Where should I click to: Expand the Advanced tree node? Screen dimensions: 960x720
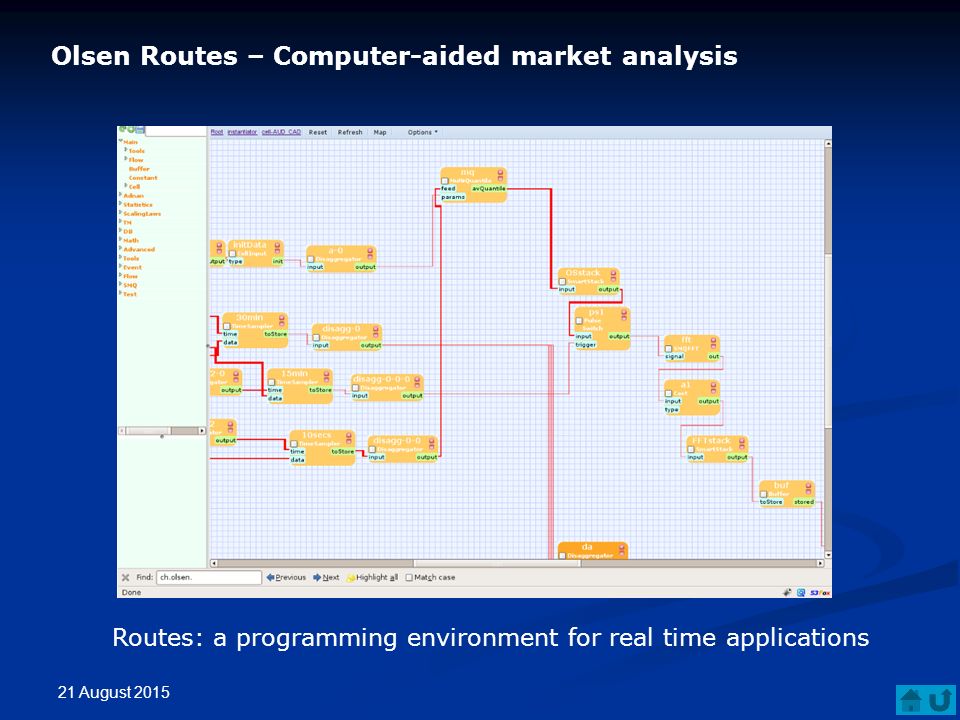click(121, 249)
